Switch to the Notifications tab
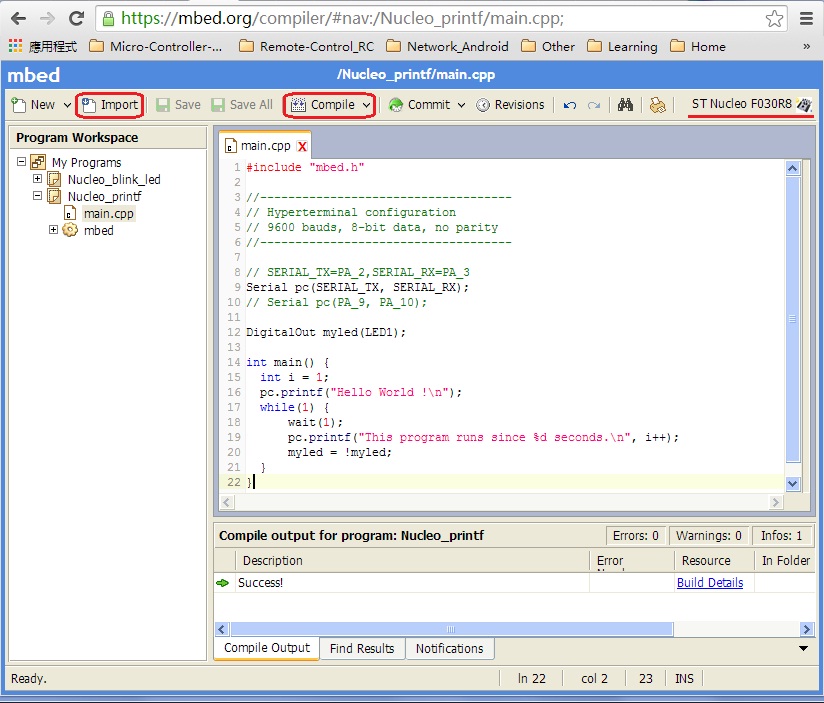 pos(449,648)
